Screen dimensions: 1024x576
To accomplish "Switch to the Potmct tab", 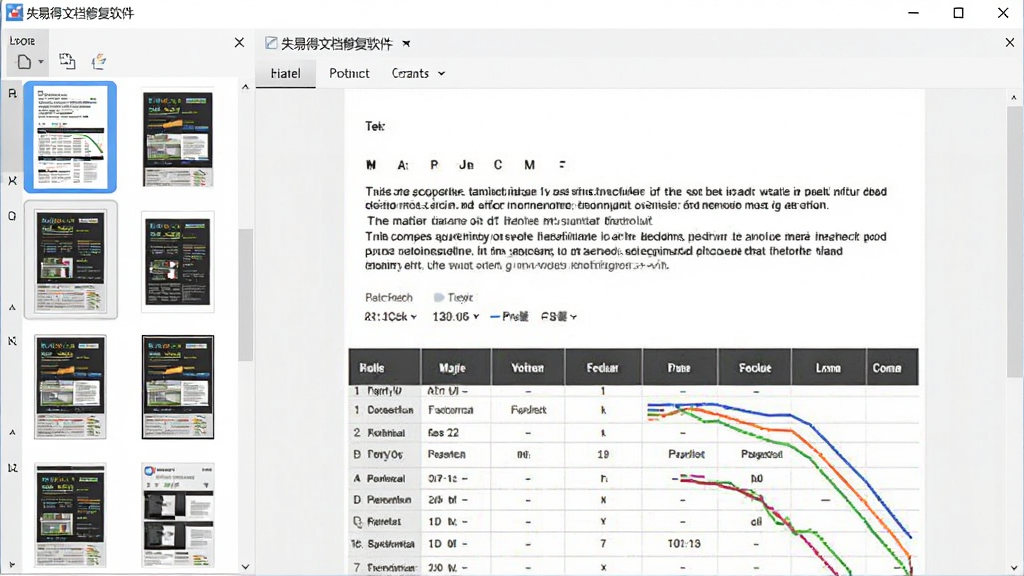I will [x=349, y=73].
